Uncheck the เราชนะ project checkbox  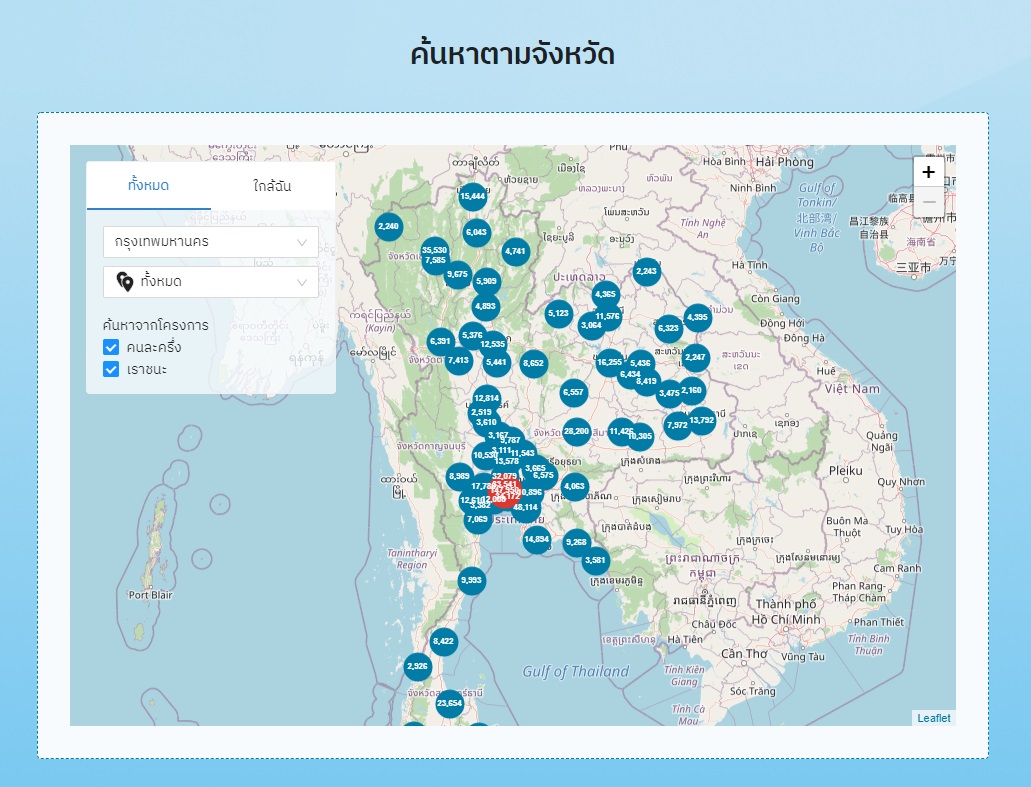[111, 370]
